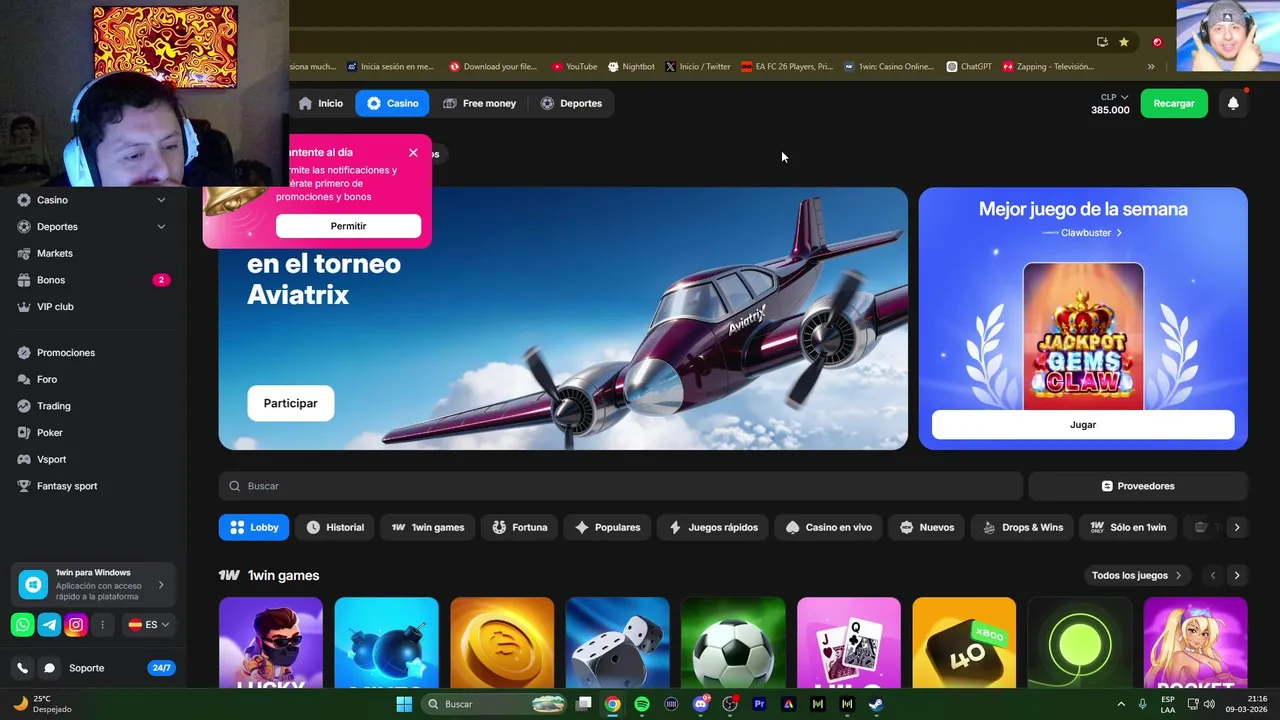Screen dimensions: 1280x720
Task: Open the WhatsApp social icon
Action: 22,625
